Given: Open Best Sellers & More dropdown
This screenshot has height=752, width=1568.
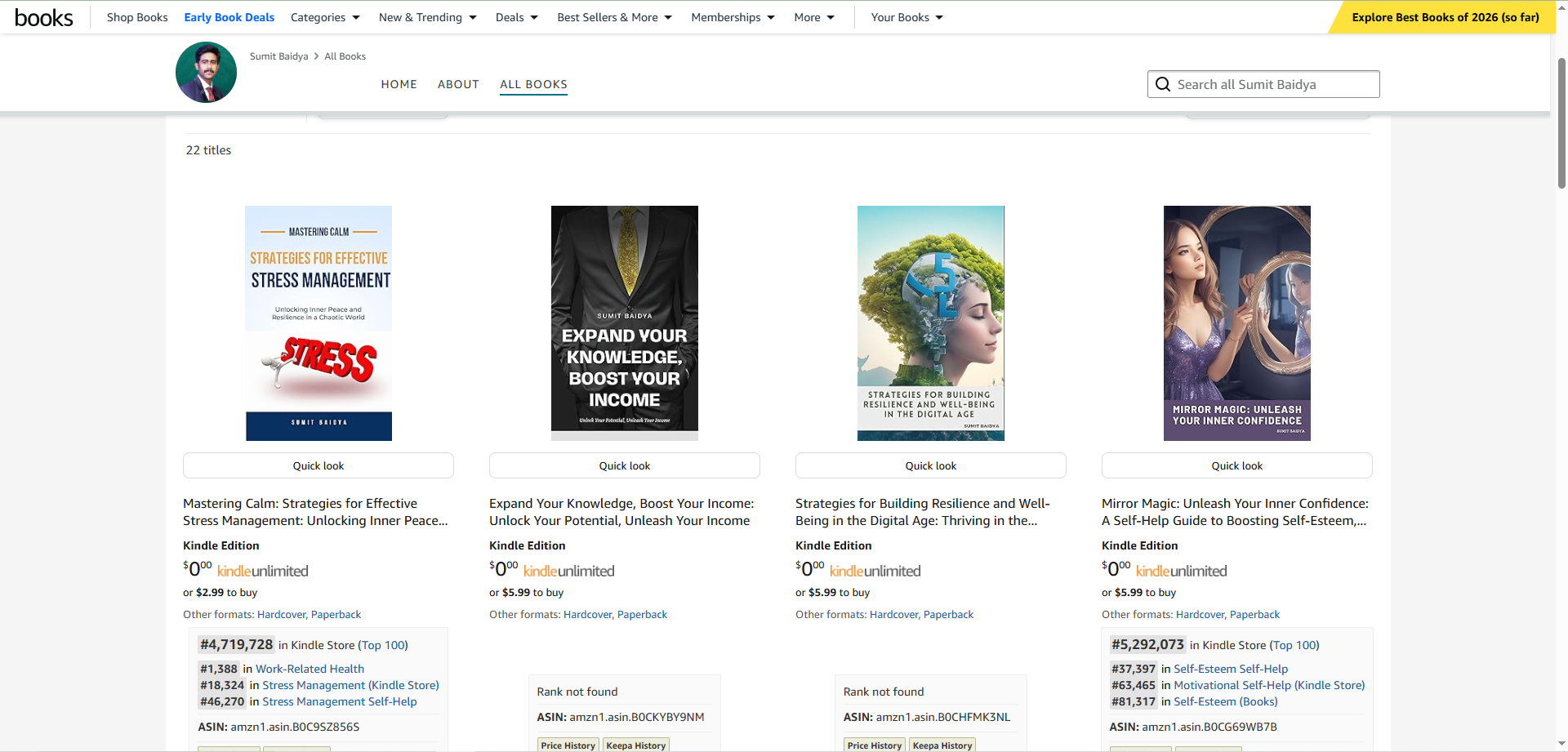Looking at the screenshot, I should 614,17.
